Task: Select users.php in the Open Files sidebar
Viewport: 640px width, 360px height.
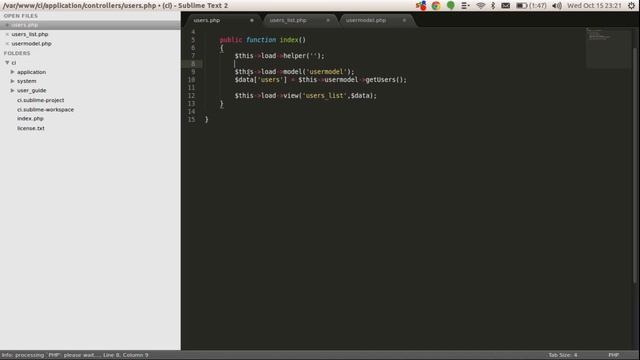Action: click(x=25, y=25)
